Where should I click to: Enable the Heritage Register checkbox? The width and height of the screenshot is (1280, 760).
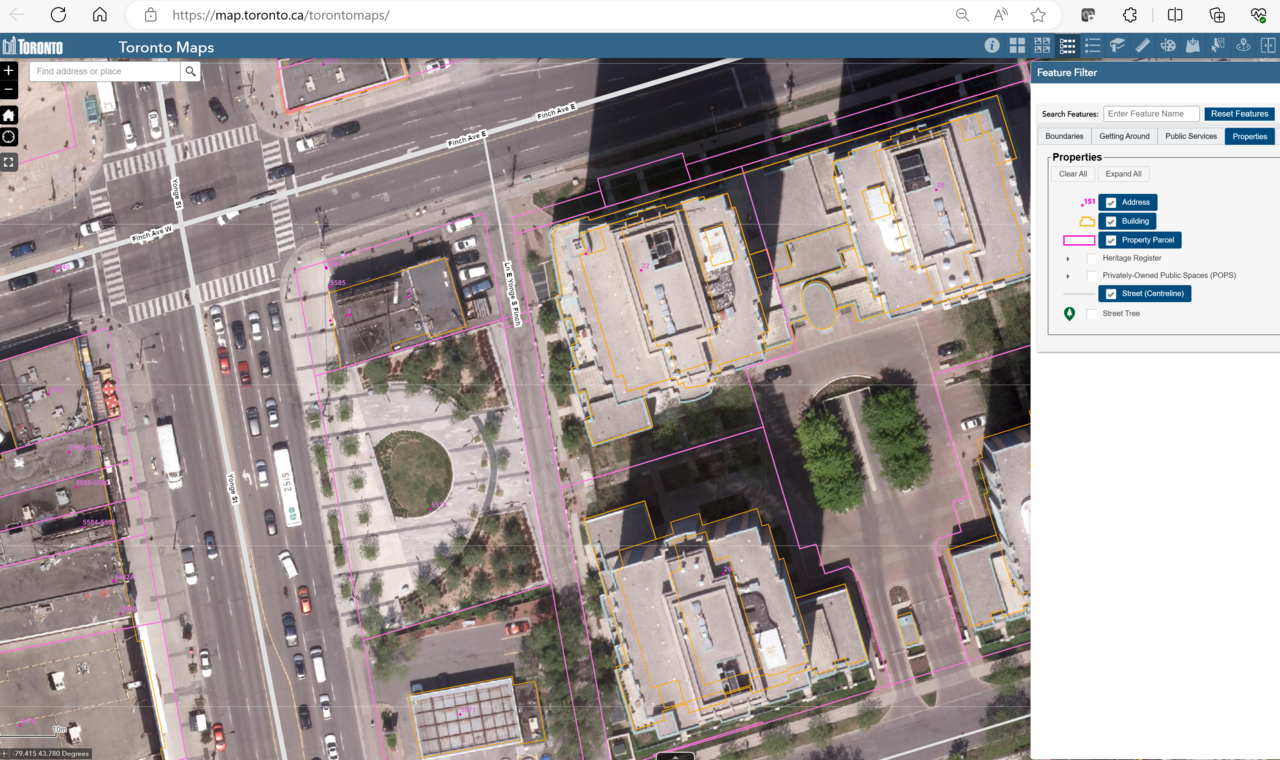1092,259
